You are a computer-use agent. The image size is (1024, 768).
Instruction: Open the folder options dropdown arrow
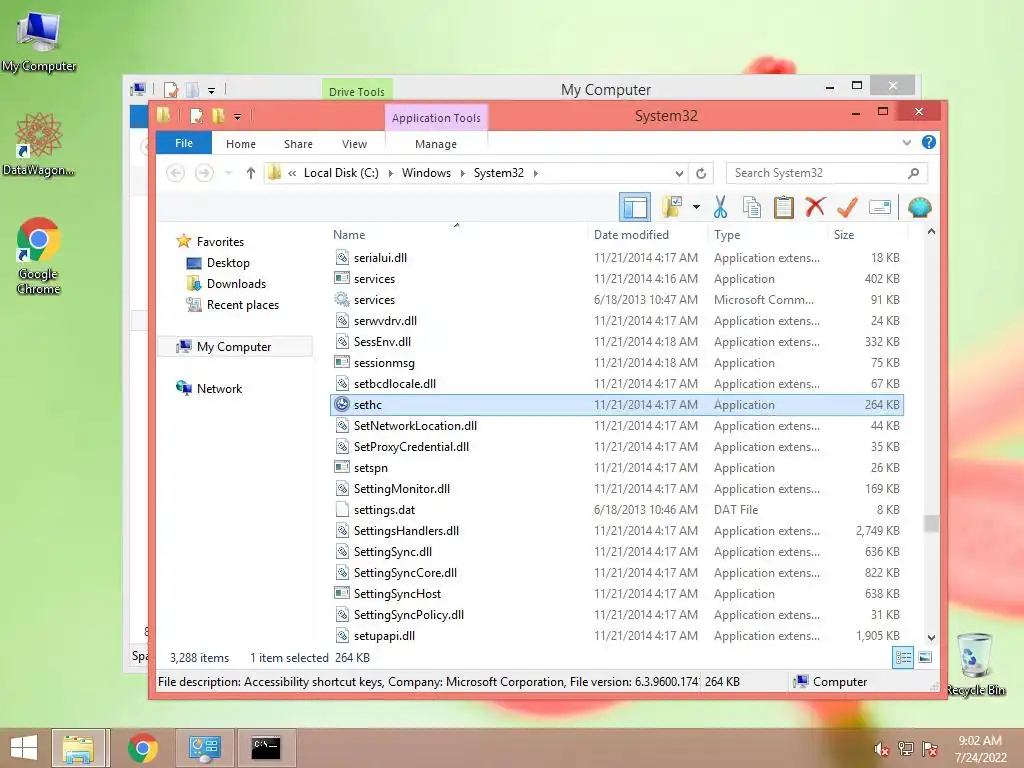tap(696, 208)
